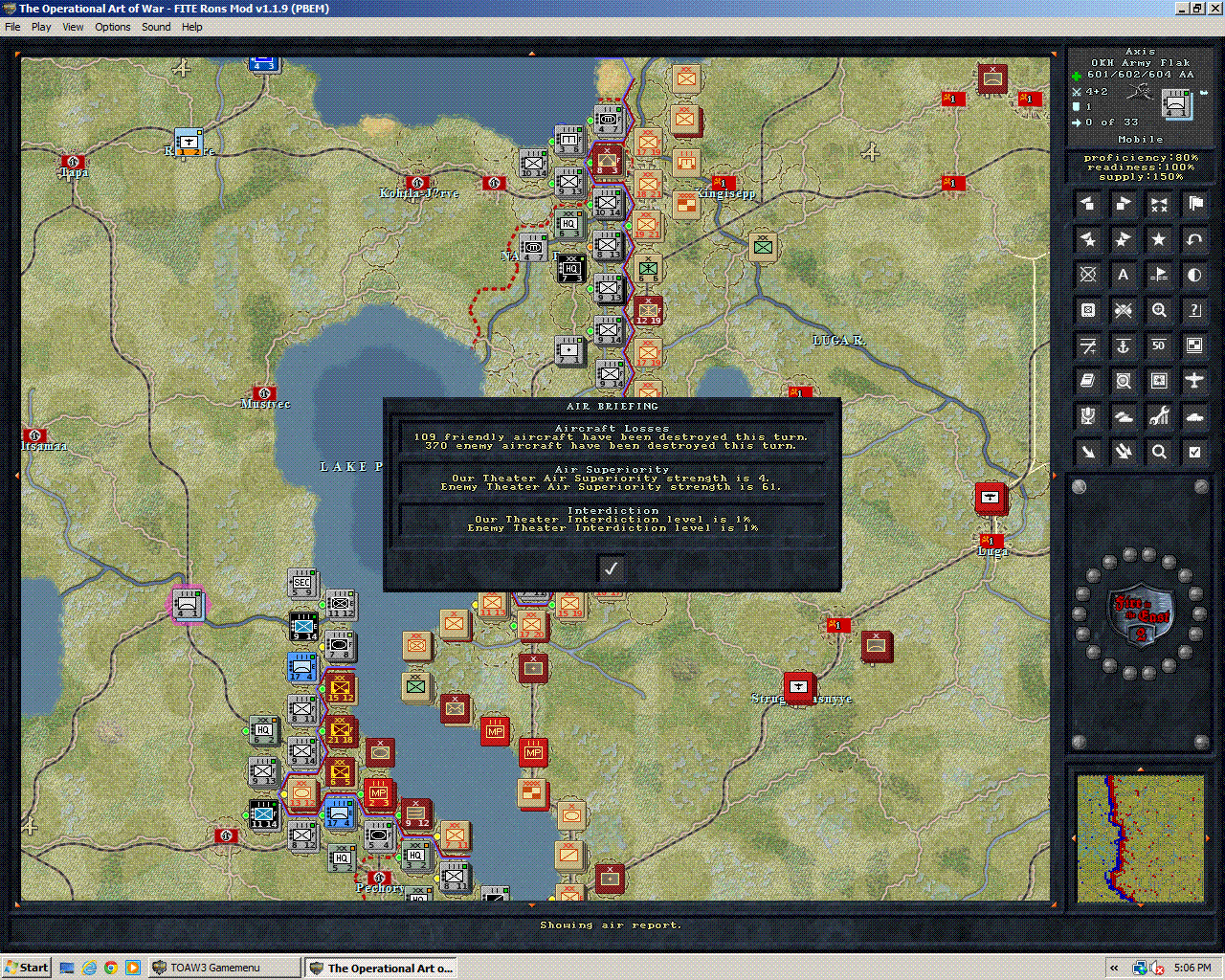1225x980 pixels.
Task: Click the minimap to recenter the view
Action: [1139, 837]
